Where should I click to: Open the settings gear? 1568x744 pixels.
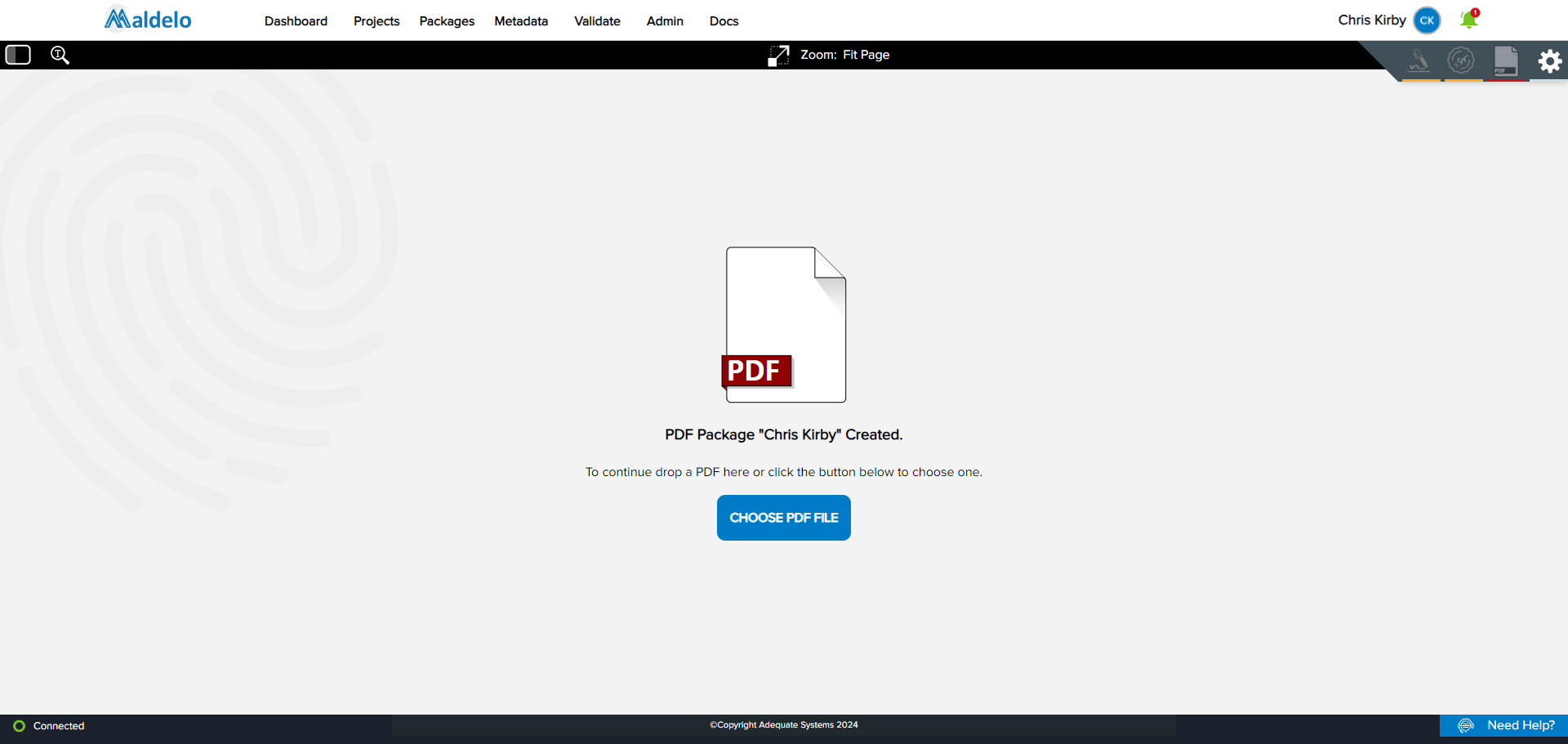[1549, 61]
